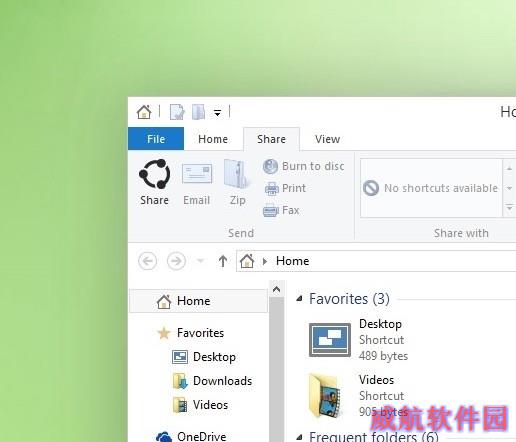The image size is (516, 442).
Task: Switch to the View ribbon tab
Action: click(327, 139)
